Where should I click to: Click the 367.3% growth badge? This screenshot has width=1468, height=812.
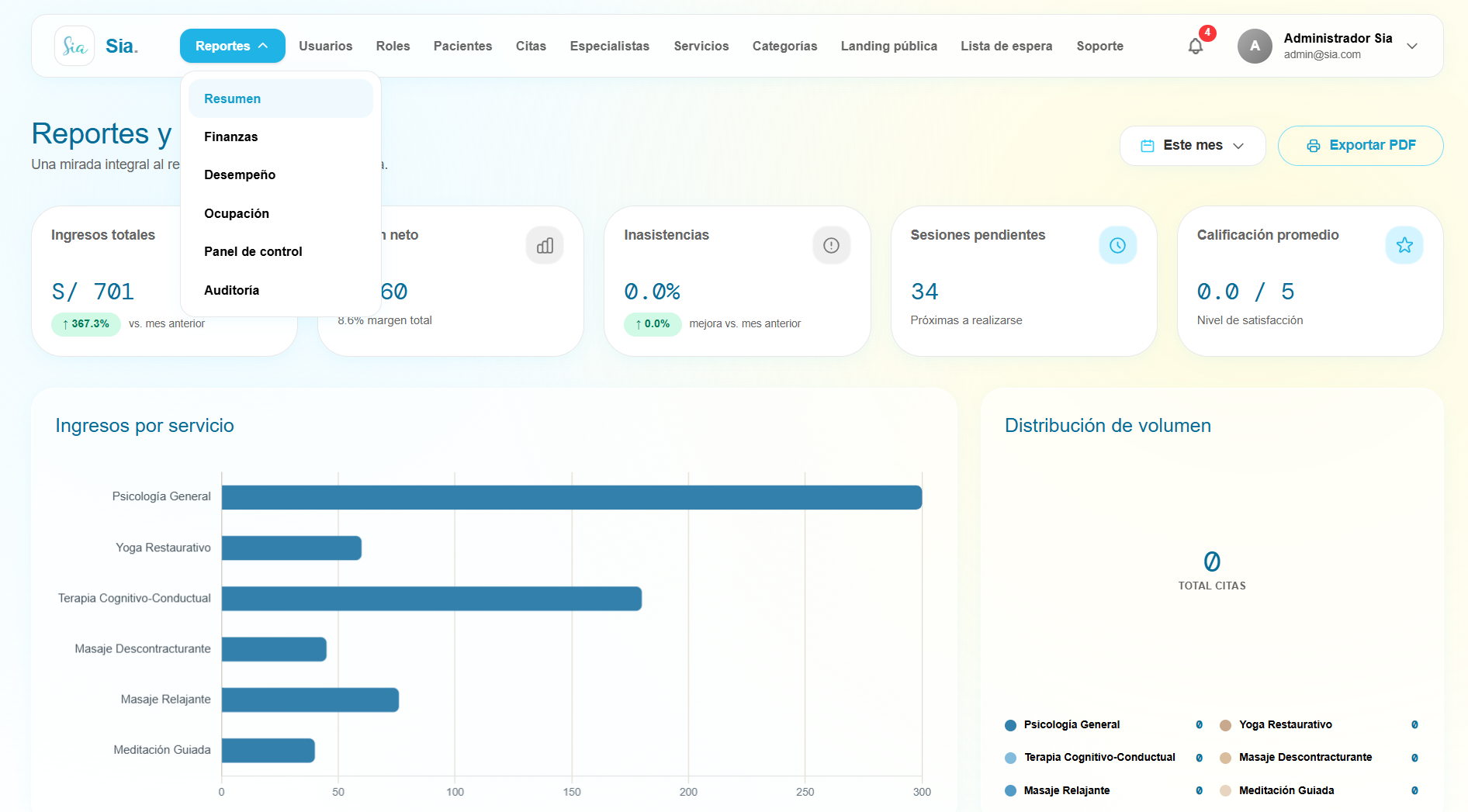coord(86,323)
